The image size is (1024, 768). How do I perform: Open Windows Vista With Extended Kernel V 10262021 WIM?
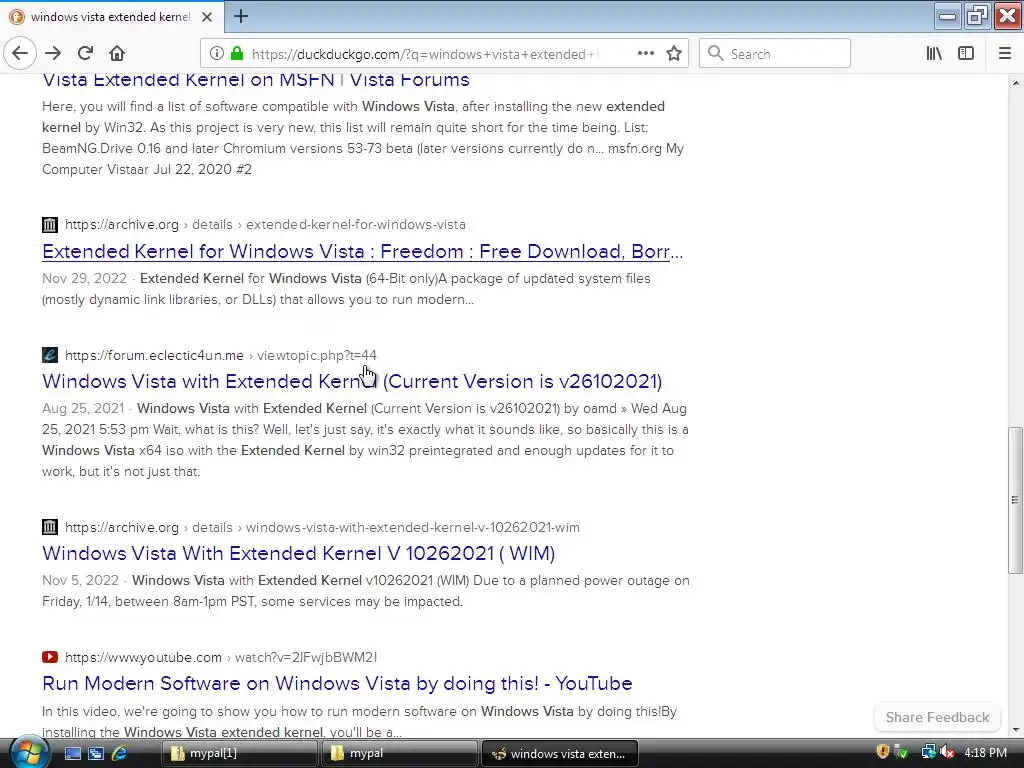tap(298, 553)
